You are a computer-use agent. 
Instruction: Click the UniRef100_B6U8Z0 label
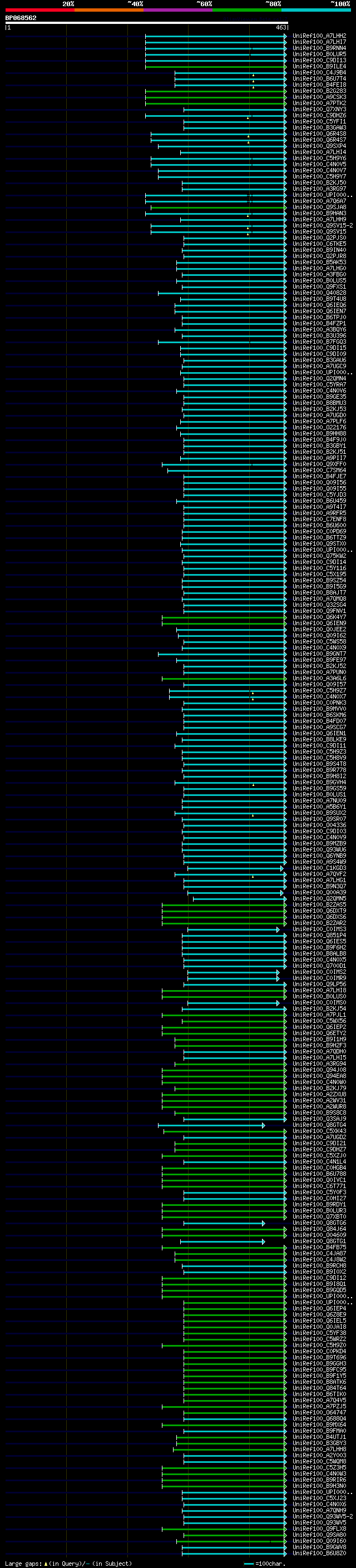pyautogui.click(x=319, y=1553)
